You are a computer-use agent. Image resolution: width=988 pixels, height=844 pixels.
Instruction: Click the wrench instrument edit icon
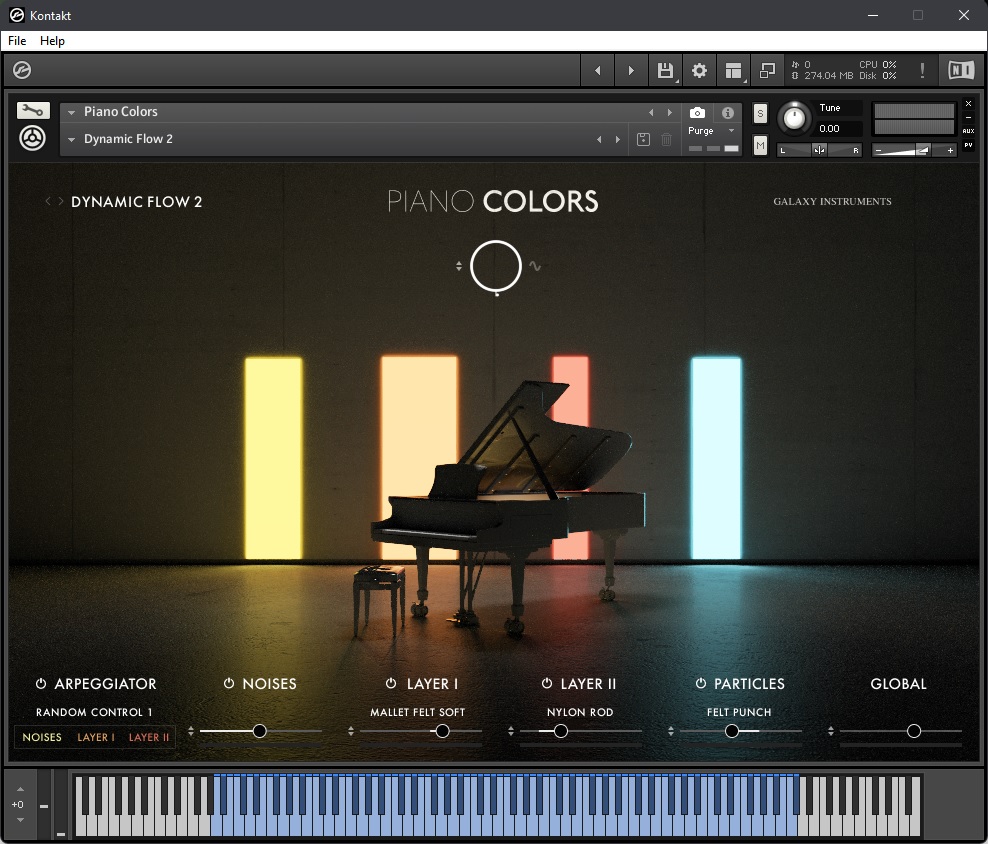coord(33,111)
